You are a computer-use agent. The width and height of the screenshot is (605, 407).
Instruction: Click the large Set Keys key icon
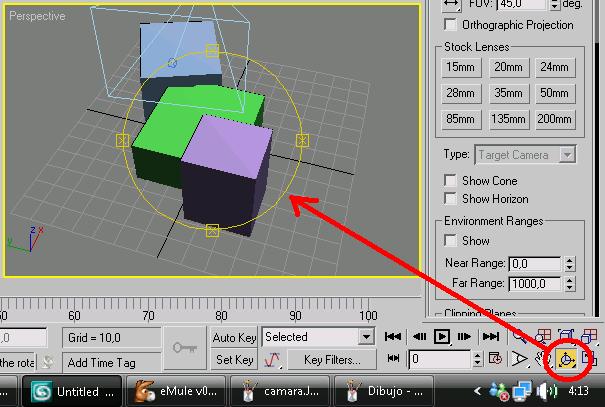pos(185,348)
